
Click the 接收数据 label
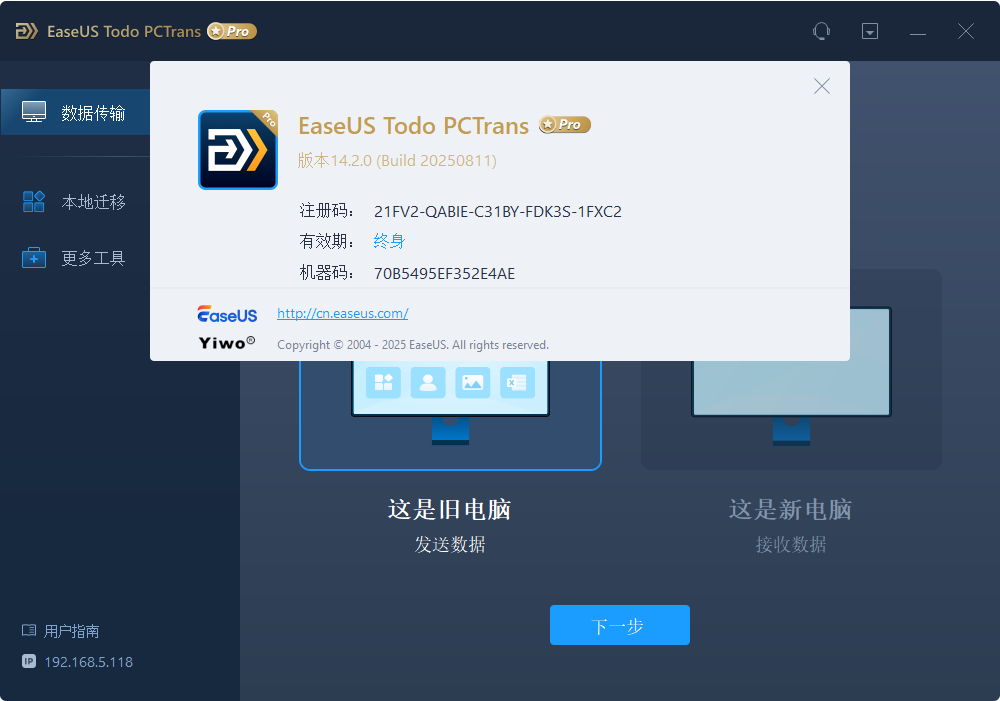click(x=791, y=545)
